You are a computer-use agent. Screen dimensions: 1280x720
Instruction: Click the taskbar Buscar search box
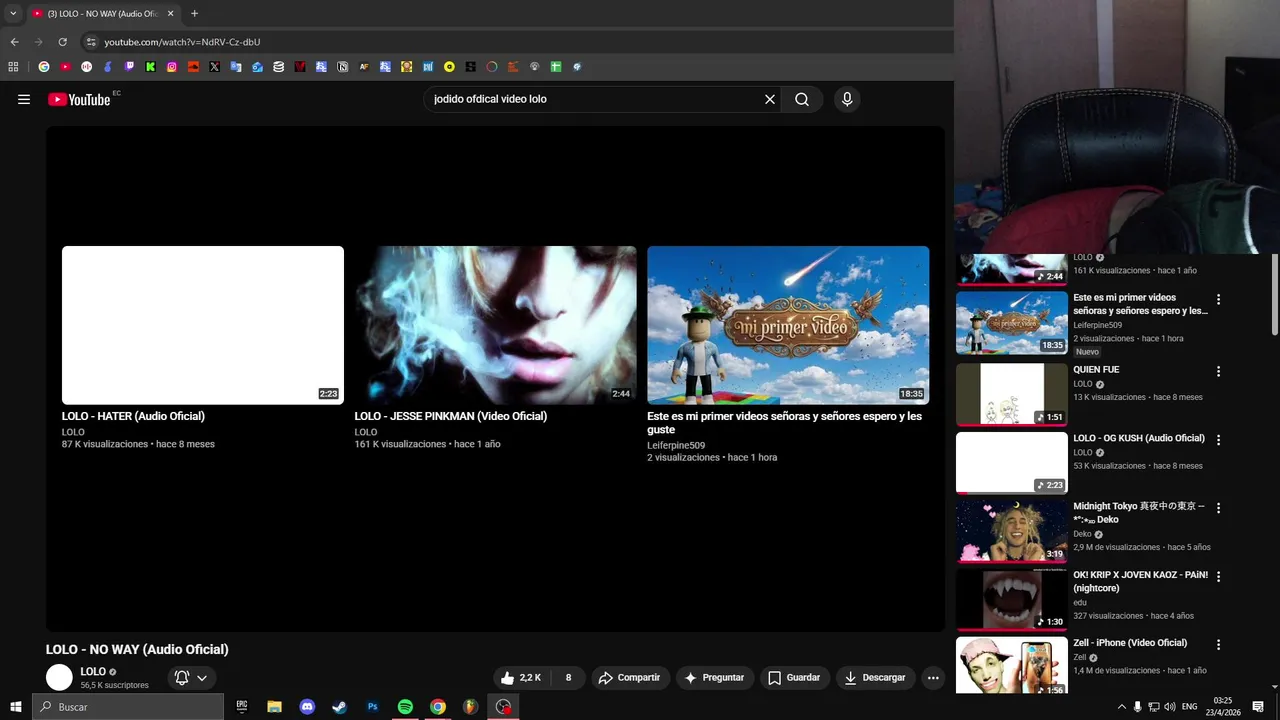(127, 707)
